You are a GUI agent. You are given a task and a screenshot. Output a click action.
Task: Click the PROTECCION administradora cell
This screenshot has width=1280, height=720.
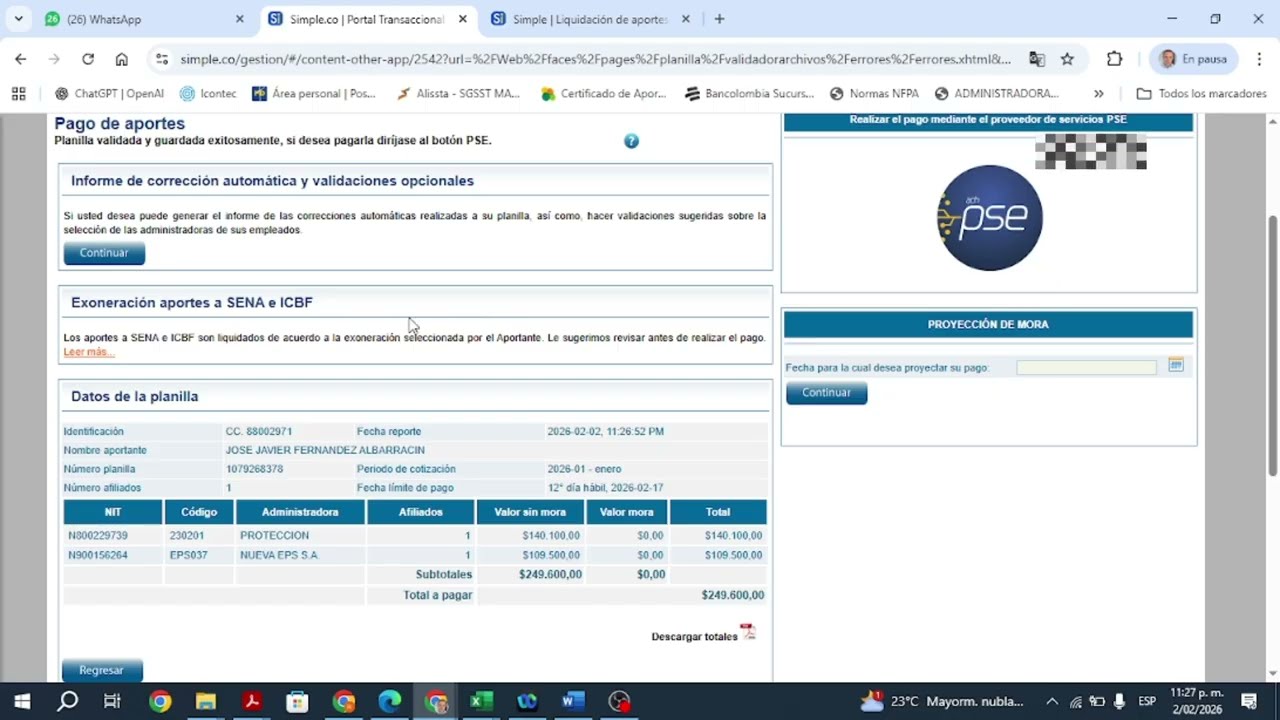(x=300, y=536)
